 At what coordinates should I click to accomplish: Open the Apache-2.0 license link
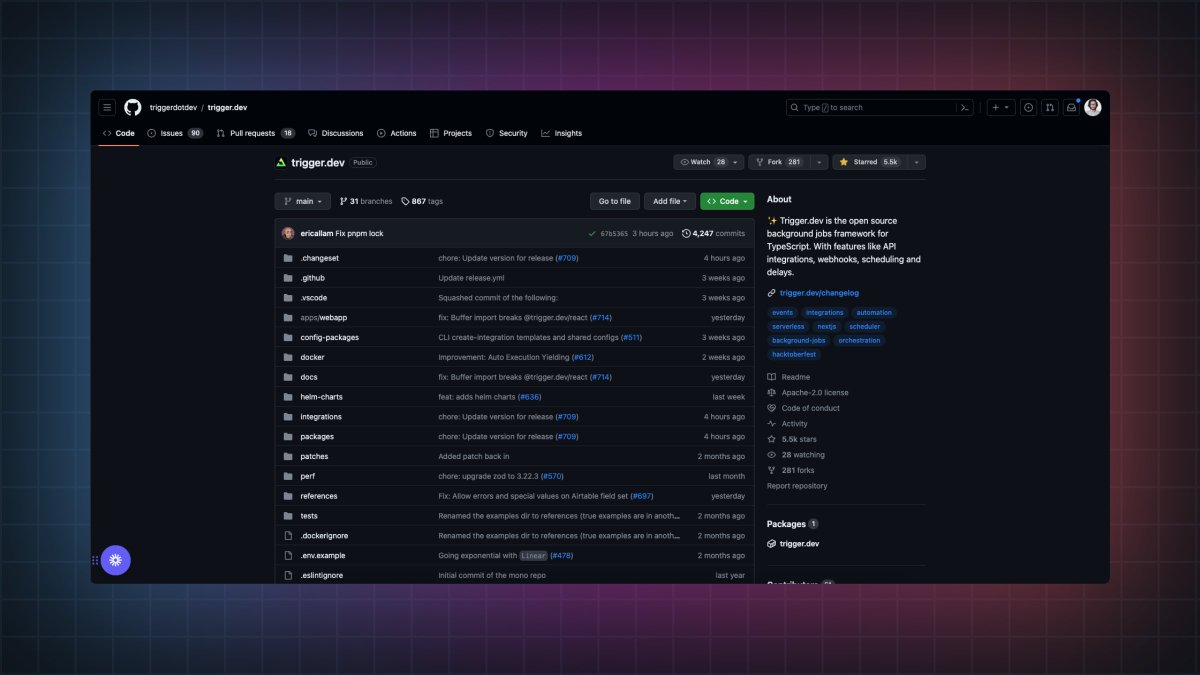coord(807,393)
